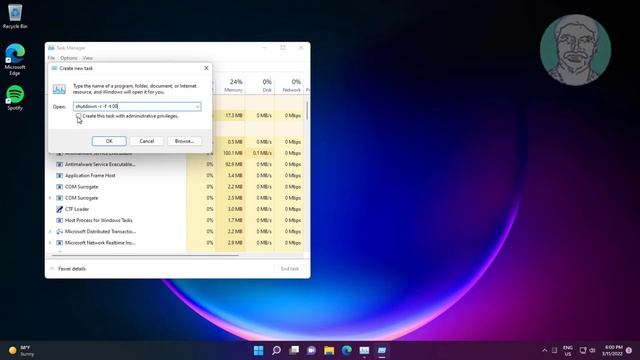Launch Microsoft Edge from the desktop shortcut
This screenshot has height=360, width=640.
point(15,59)
